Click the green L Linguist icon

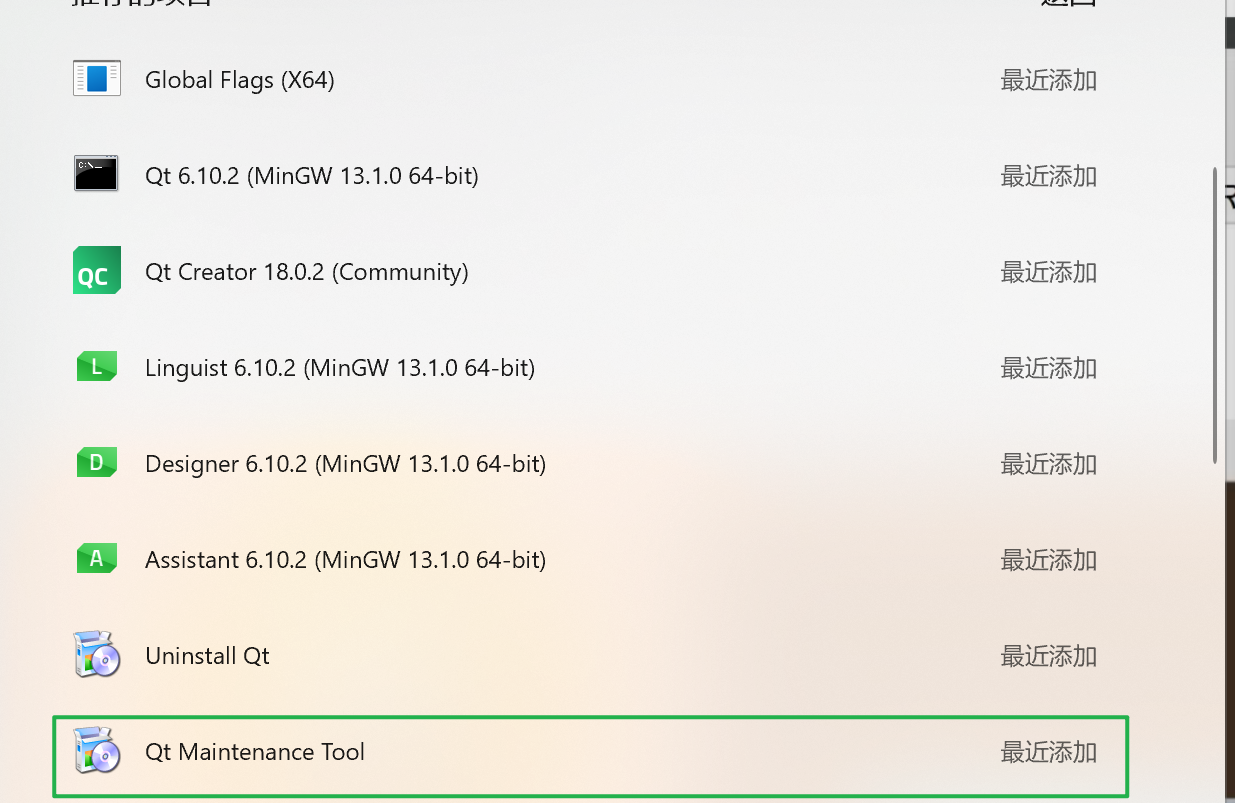coord(97,366)
